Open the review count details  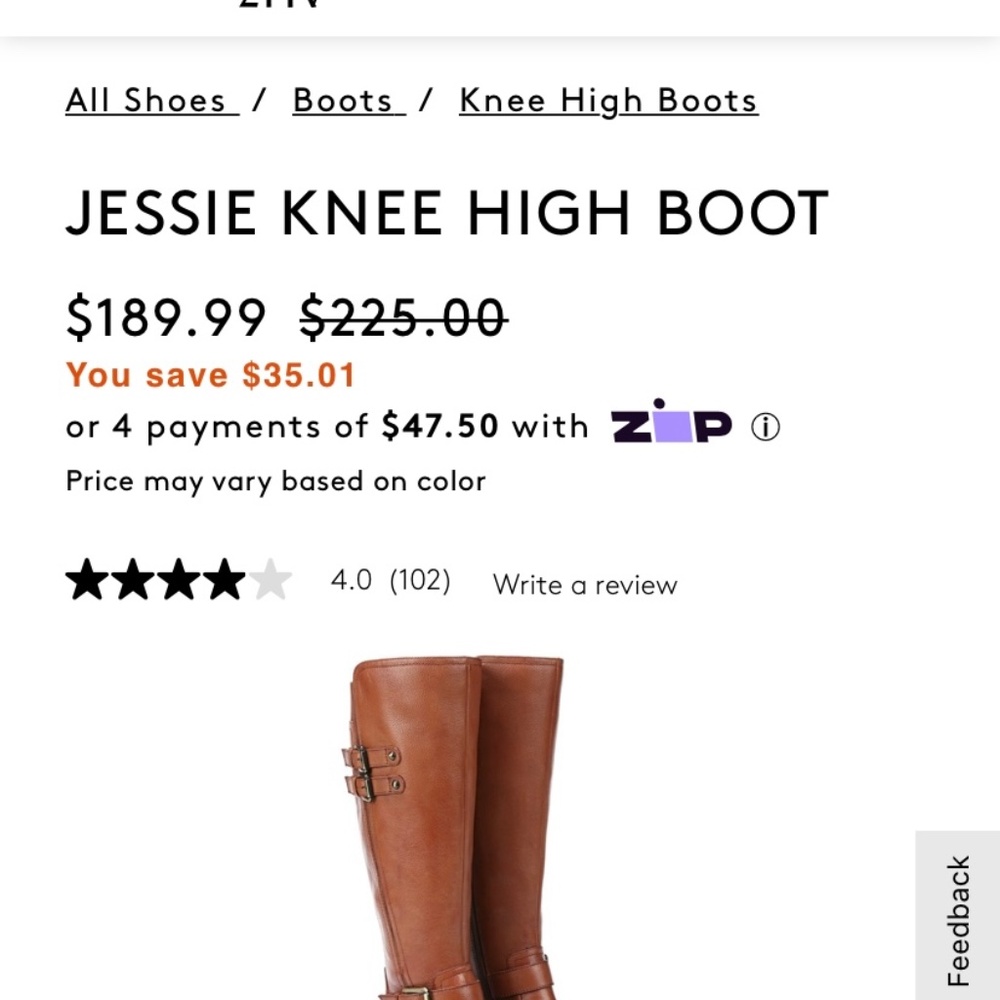click(x=421, y=580)
